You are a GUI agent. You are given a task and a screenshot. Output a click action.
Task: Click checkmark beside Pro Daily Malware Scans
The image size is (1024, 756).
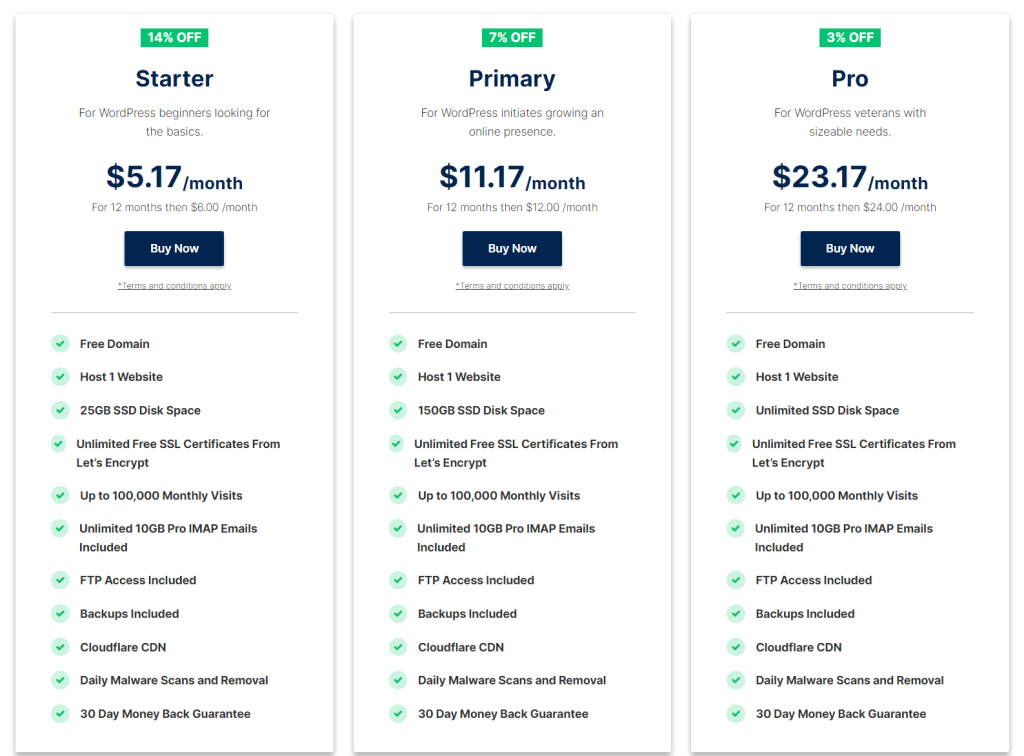click(x=736, y=680)
